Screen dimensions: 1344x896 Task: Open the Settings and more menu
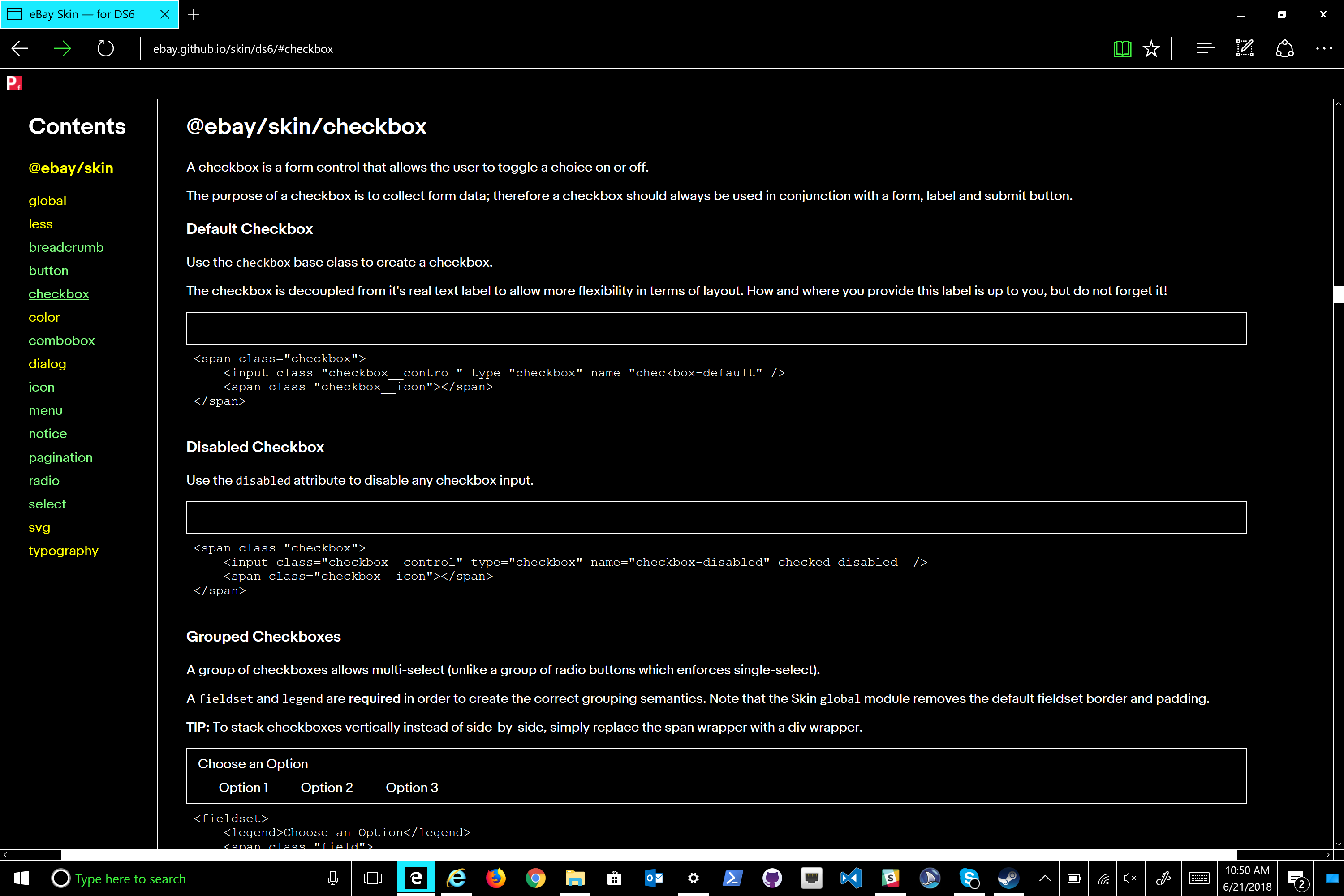tap(1324, 48)
